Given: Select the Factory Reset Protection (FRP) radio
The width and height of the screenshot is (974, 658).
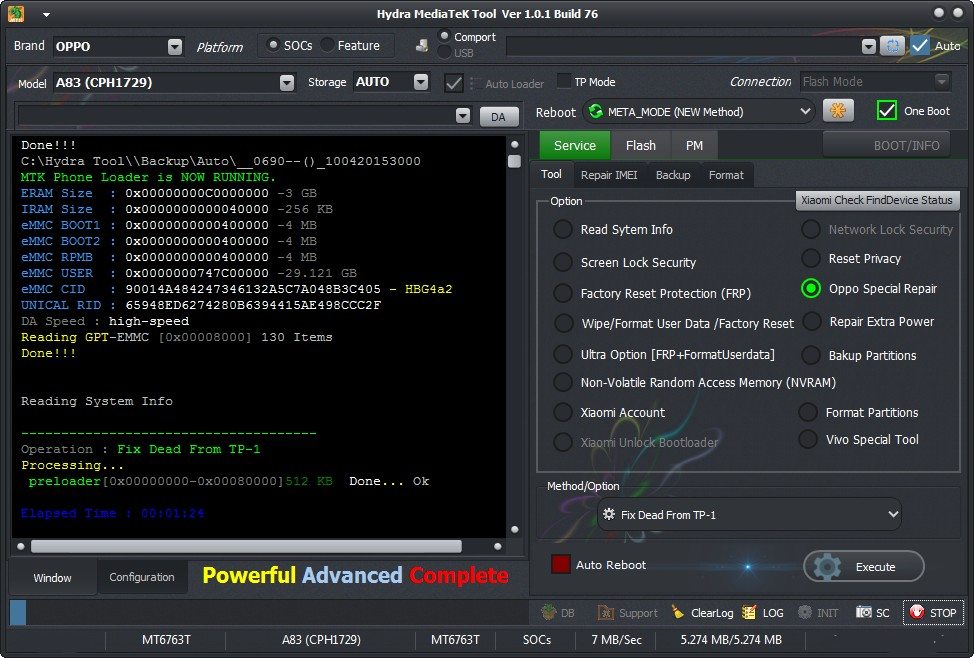Looking at the screenshot, I should tap(563, 293).
